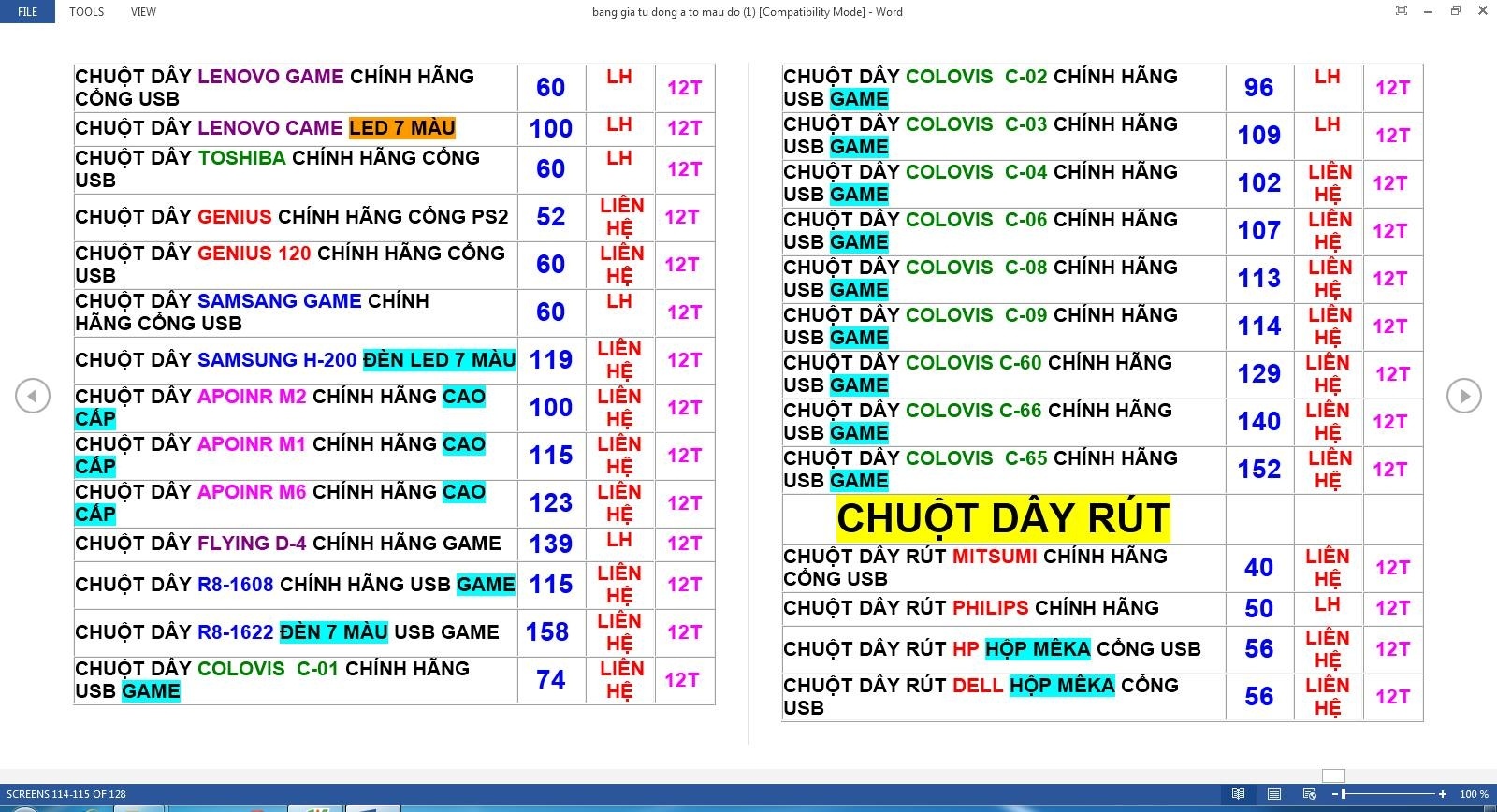Image resolution: width=1497 pixels, height=812 pixels.
Task: Switch to Print Layout view icon
Action: point(1273,794)
